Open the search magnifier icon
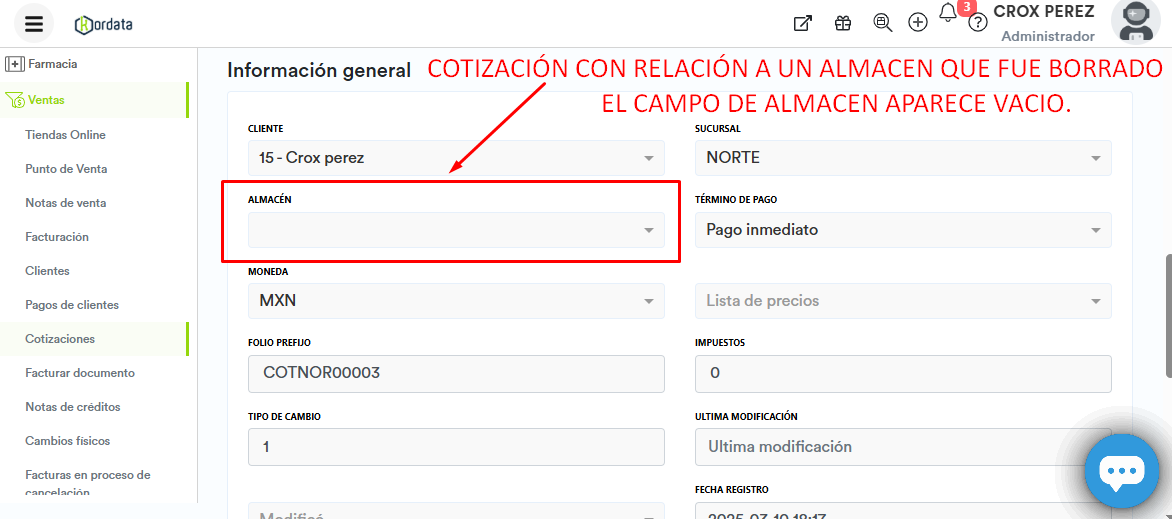Image resolution: width=1172 pixels, height=519 pixels. 882,23
